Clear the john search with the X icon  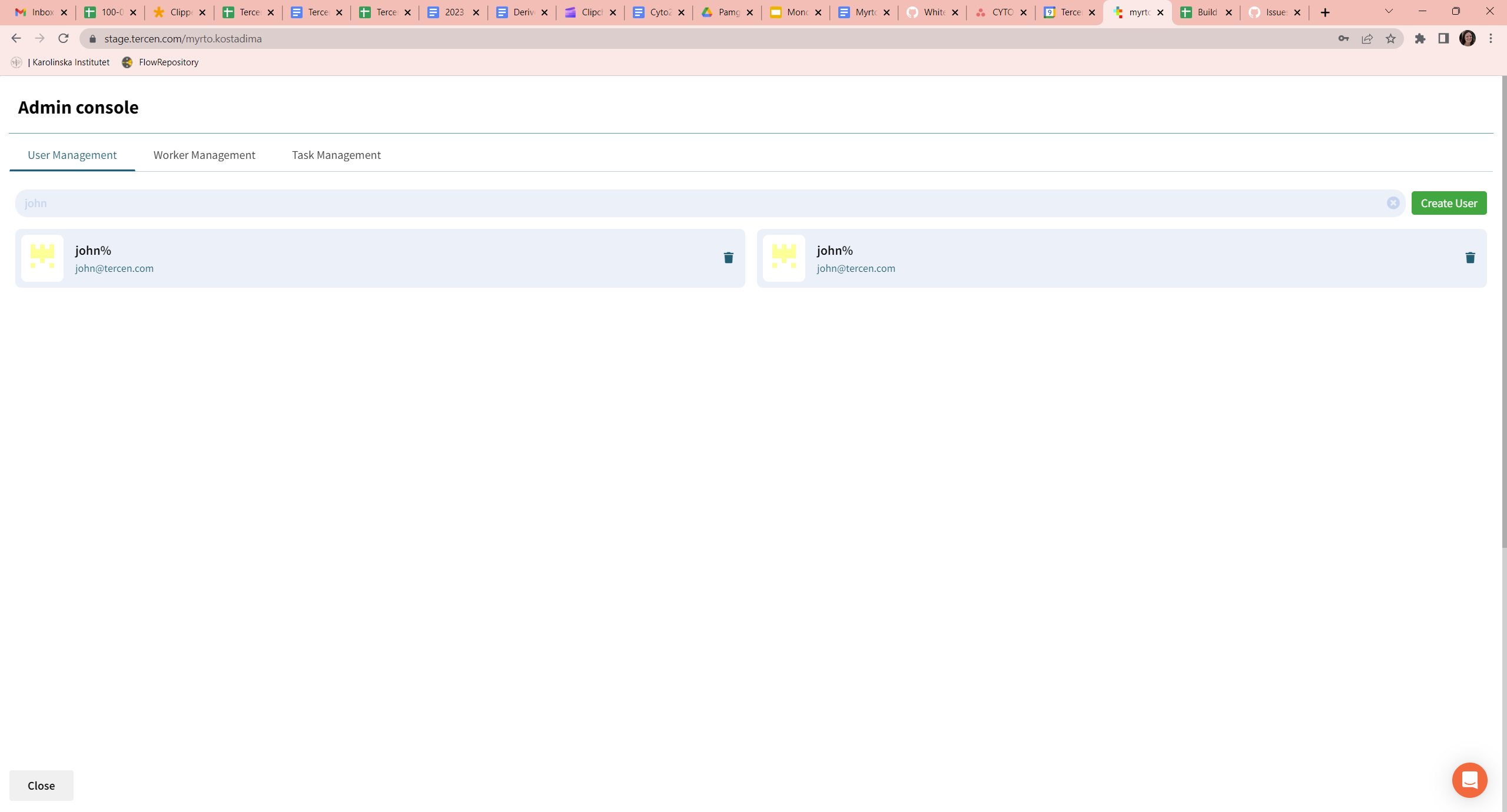1393,203
